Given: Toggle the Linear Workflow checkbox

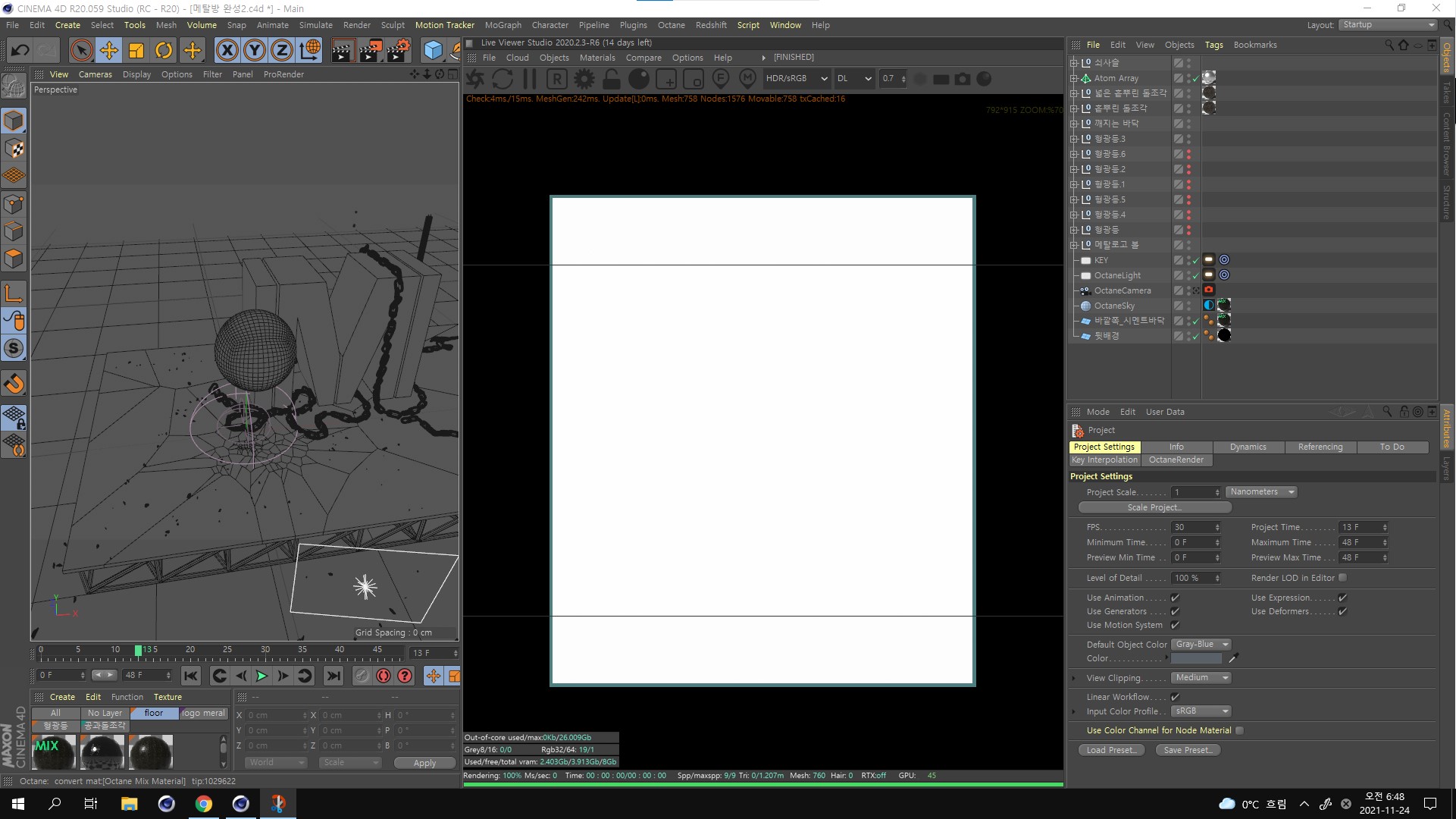Looking at the screenshot, I should [x=1175, y=697].
